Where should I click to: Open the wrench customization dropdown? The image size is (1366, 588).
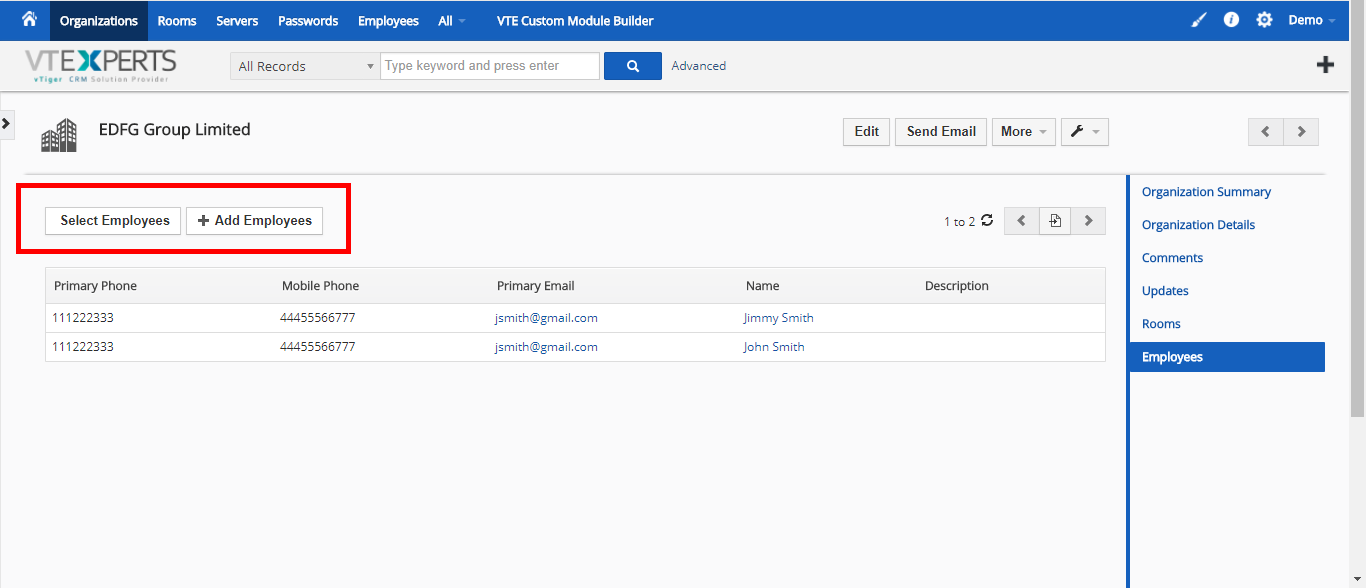(1084, 131)
